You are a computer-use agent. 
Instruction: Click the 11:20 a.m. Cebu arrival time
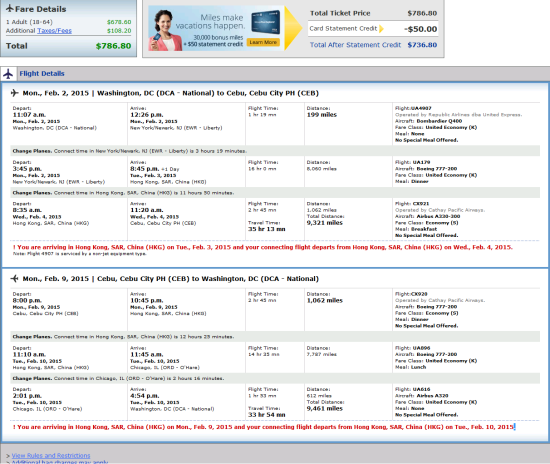click(x=146, y=210)
